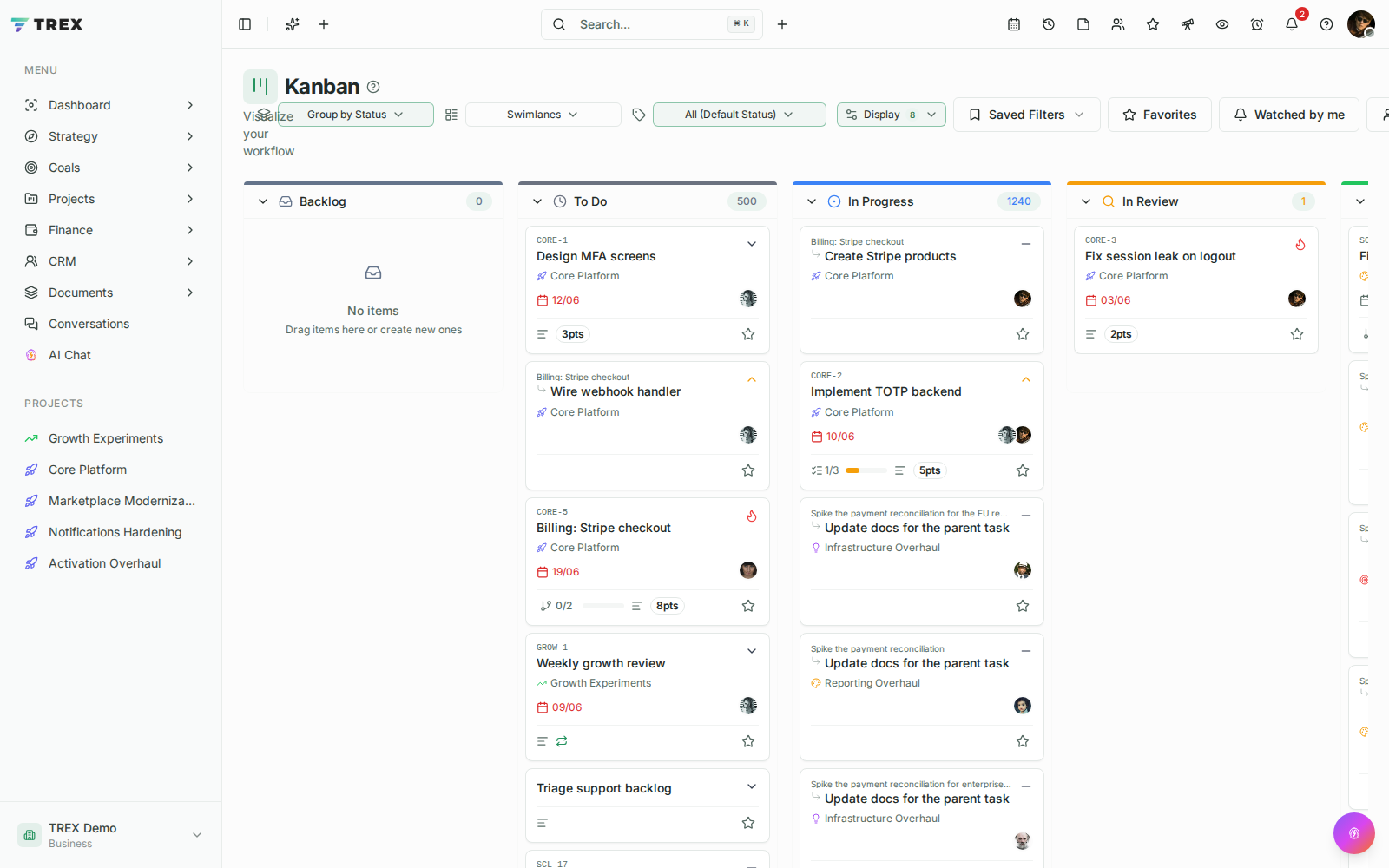The image size is (1389, 868).
Task: Open the floating AI assistant button
Action: (x=1354, y=833)
